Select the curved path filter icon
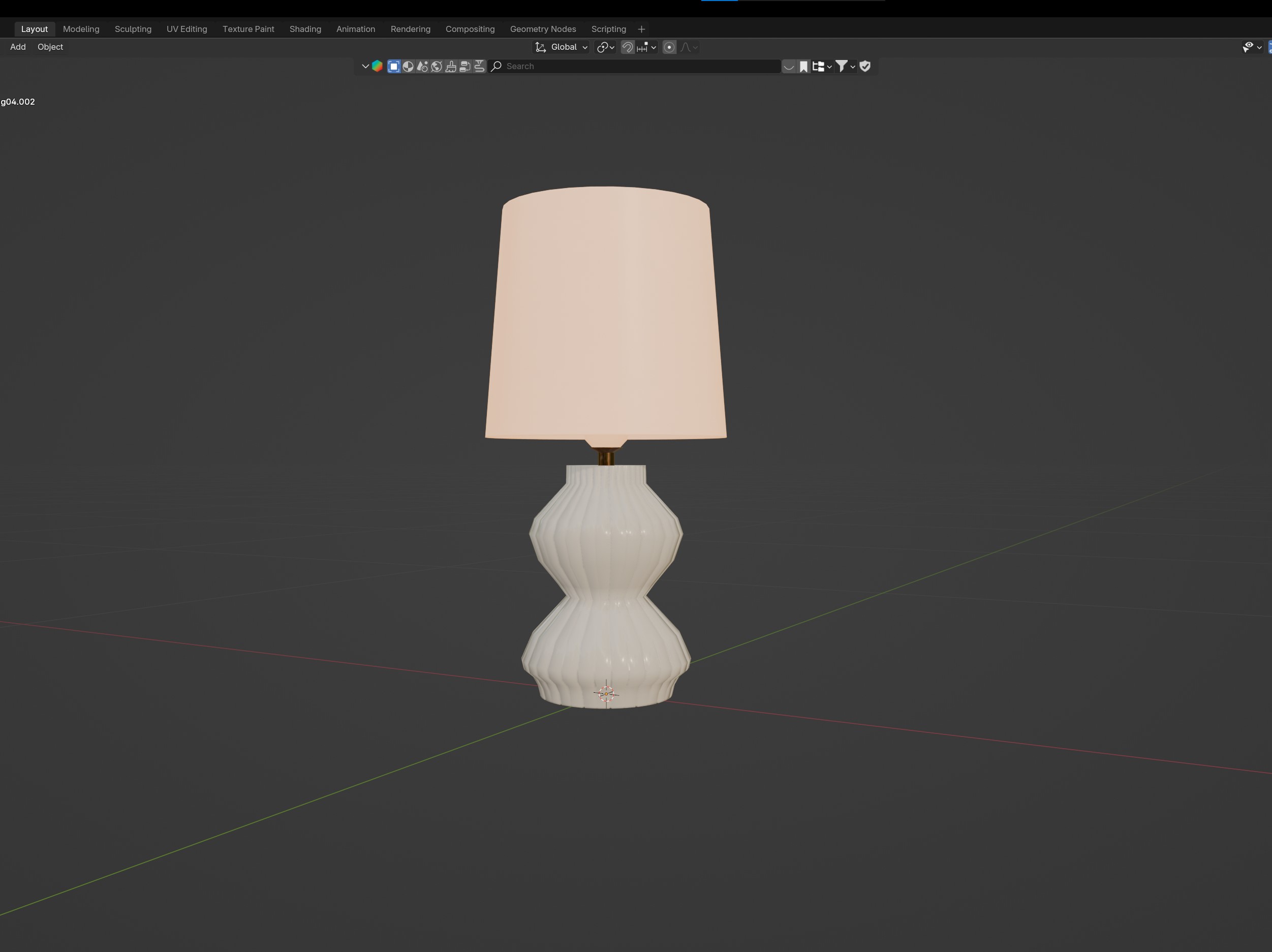The width and height of the screenshot is (1272, 952). [x=479, y=66]
